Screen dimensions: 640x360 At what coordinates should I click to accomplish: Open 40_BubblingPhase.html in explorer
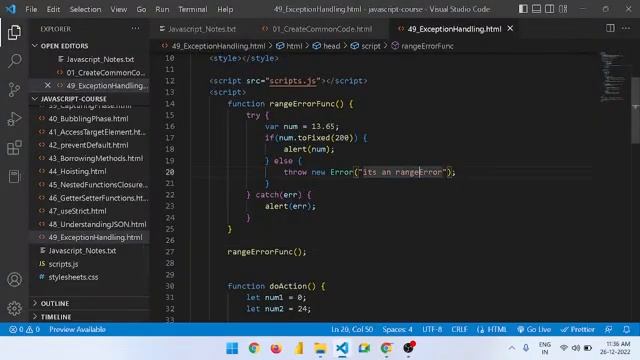[90, 118]
